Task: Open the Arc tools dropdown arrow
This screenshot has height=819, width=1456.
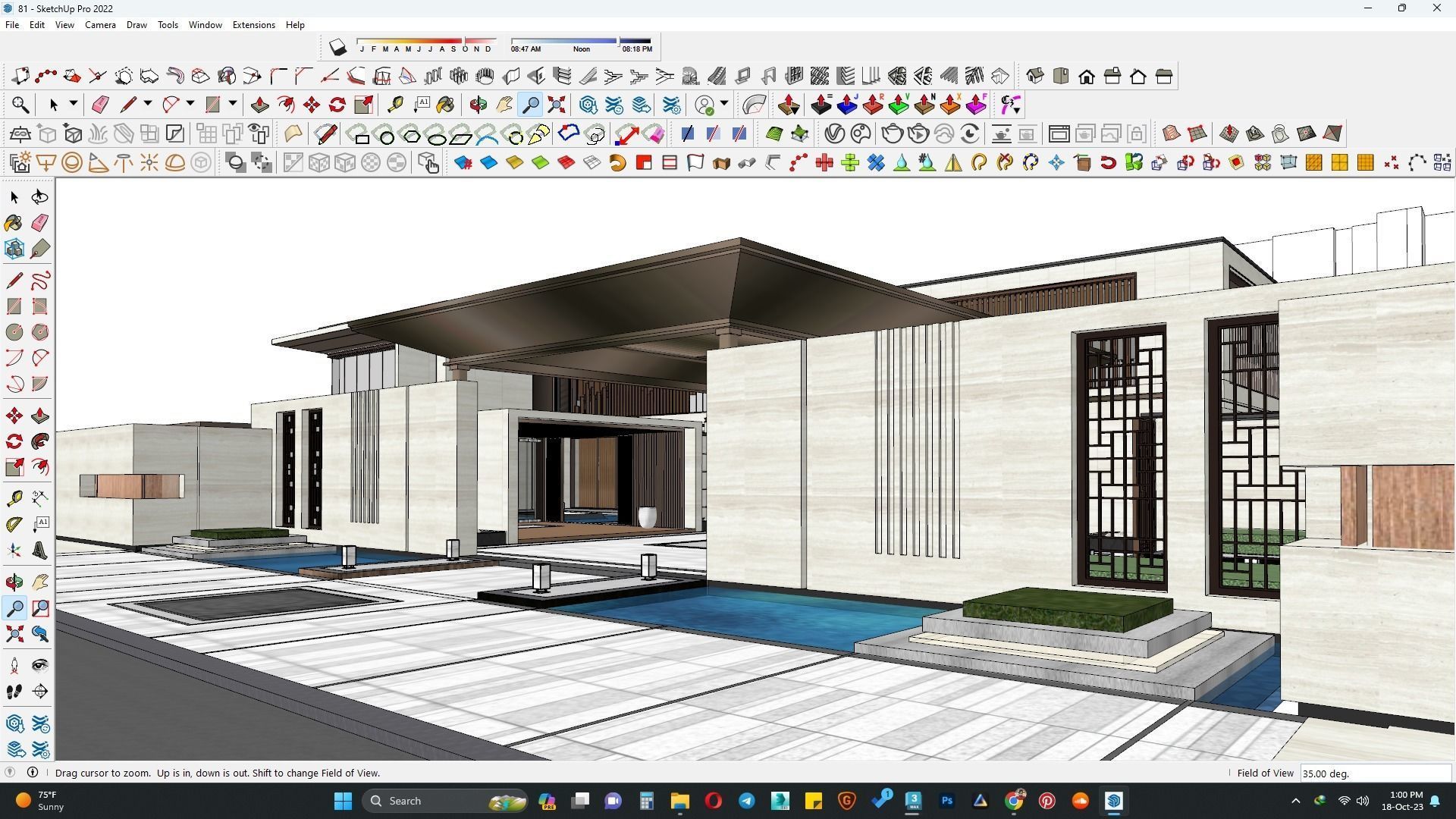Action: point(190,104)
